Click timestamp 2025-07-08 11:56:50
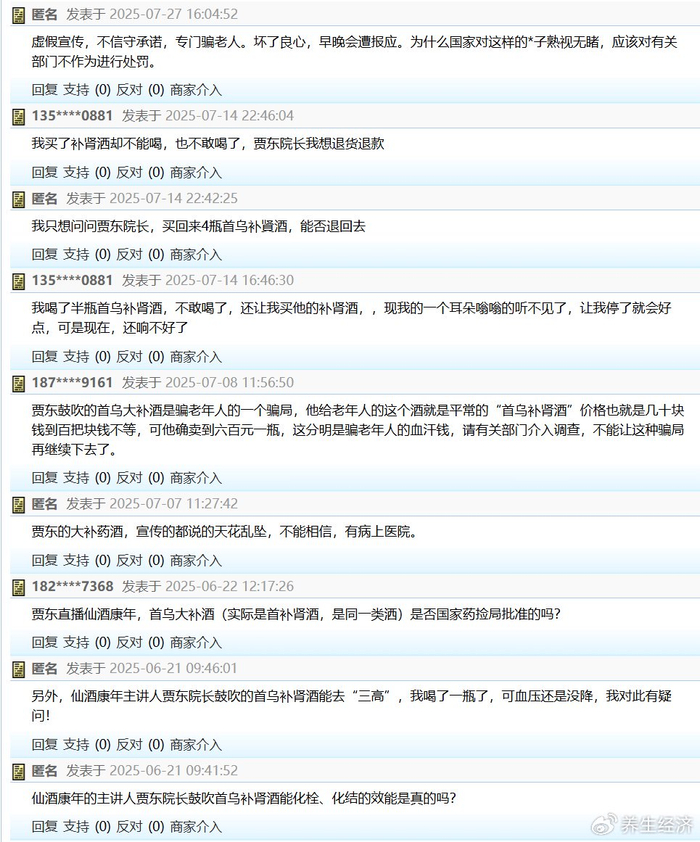Viewport: 700px width, 842px height. pyautogui.click(x=229, y=383)
